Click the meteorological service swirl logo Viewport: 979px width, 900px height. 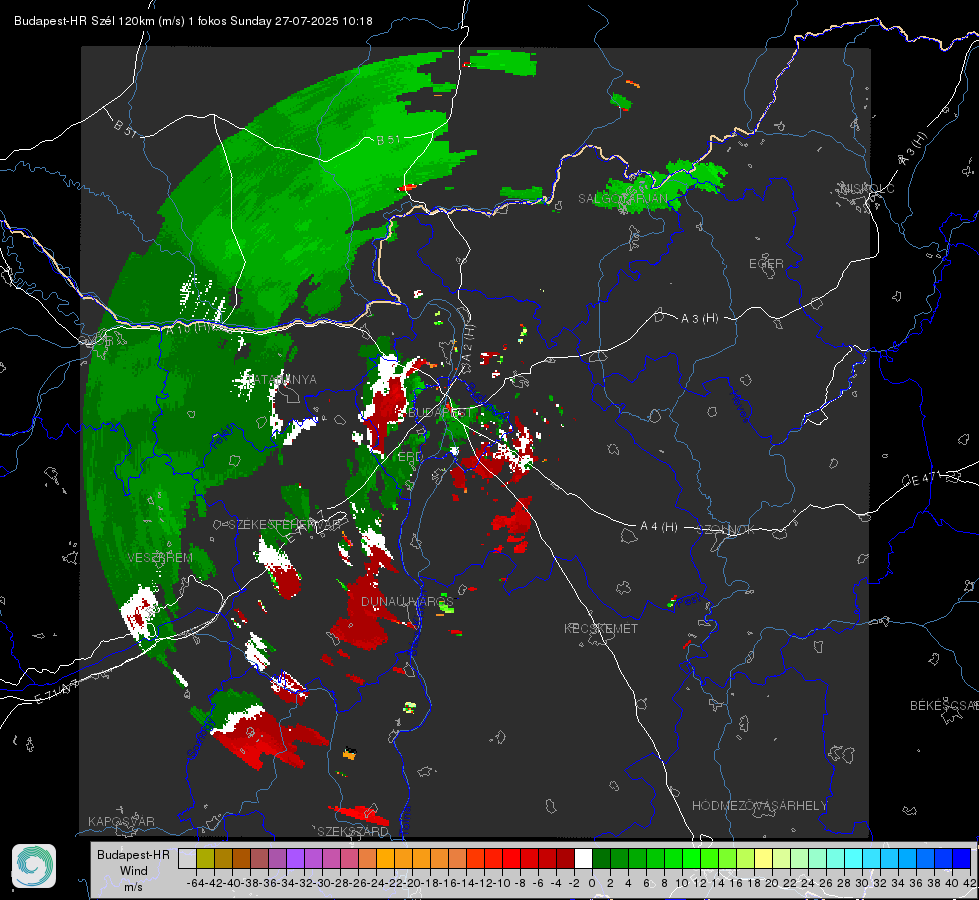click(34, 866)
